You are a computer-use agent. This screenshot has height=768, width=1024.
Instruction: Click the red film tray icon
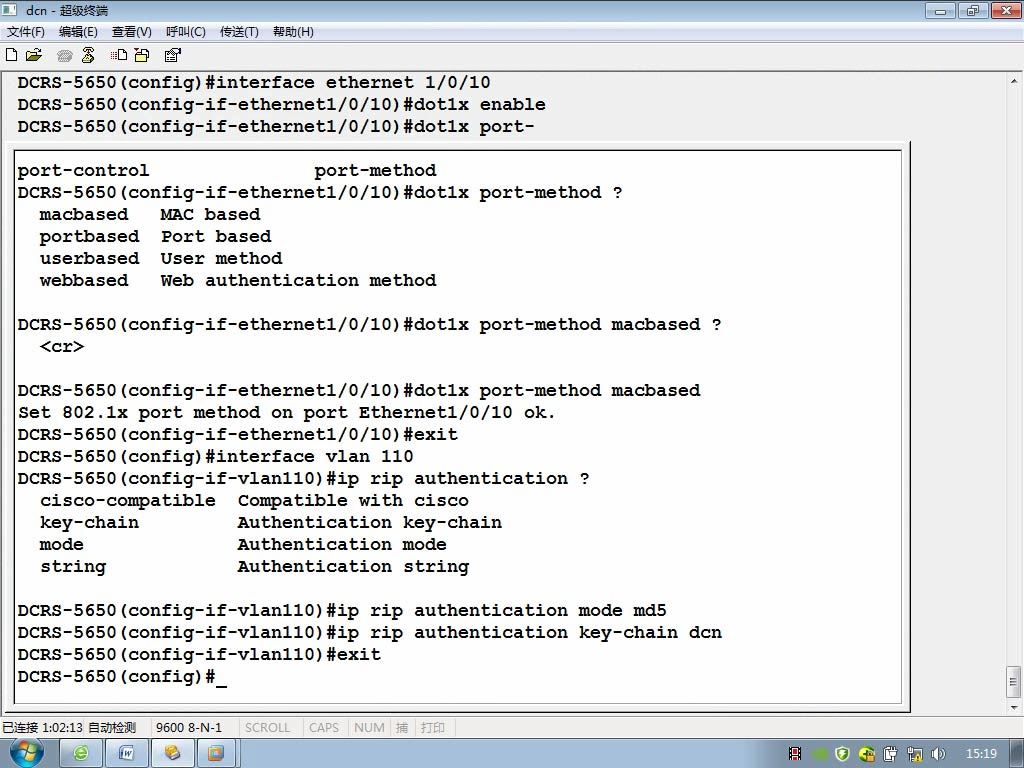pos(795,754)
